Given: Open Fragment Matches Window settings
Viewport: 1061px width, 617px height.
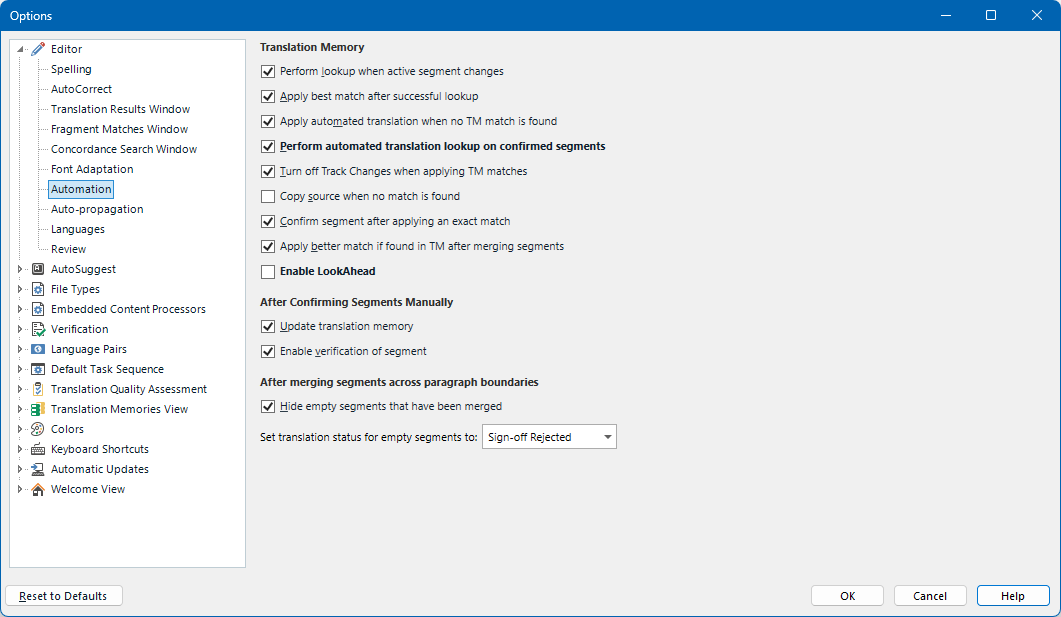Looking at the screenshot, I should 119,129.
